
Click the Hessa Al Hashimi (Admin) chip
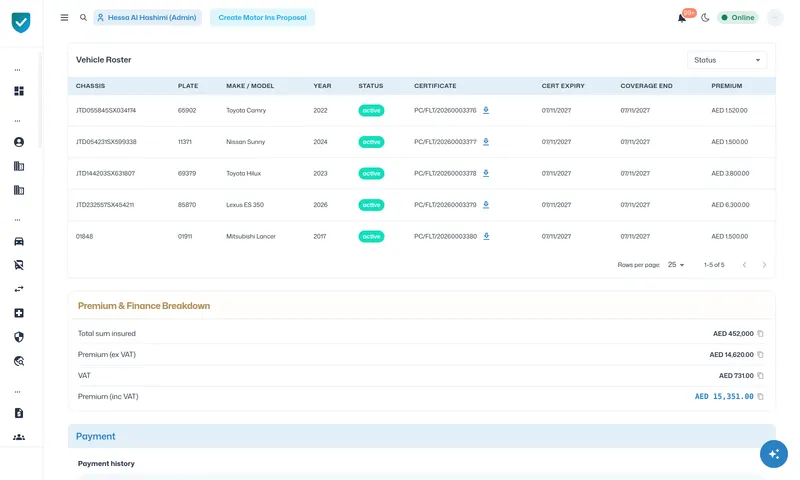click(x=147, y=17)
